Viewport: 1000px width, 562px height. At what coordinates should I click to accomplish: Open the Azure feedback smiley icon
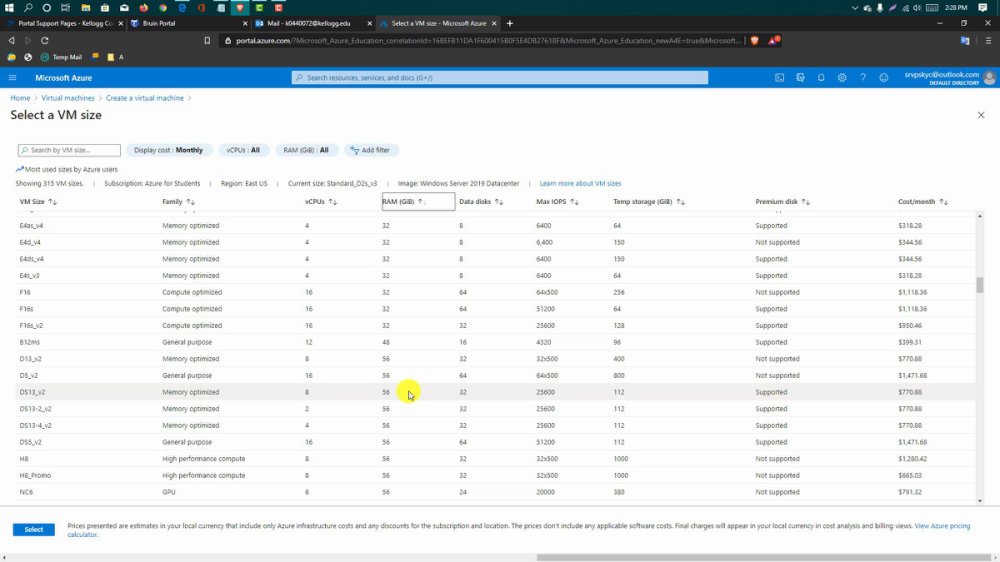[883, 78]
